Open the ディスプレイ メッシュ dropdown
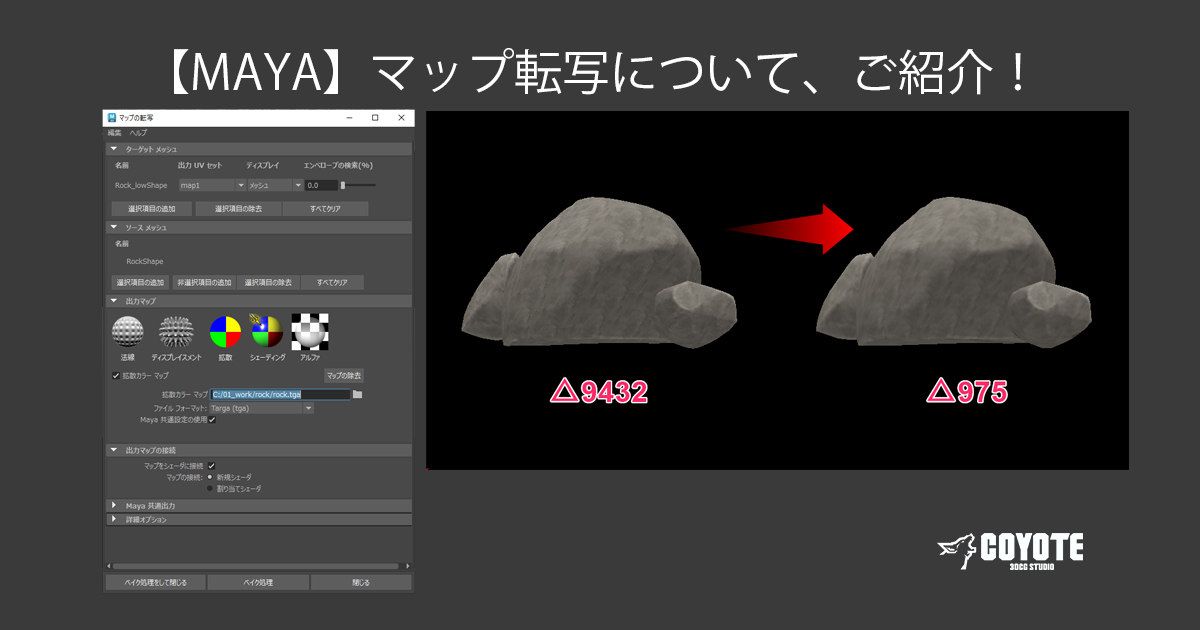The height and width of the screenshot is (630, 1200). click(x=275, y=185)
